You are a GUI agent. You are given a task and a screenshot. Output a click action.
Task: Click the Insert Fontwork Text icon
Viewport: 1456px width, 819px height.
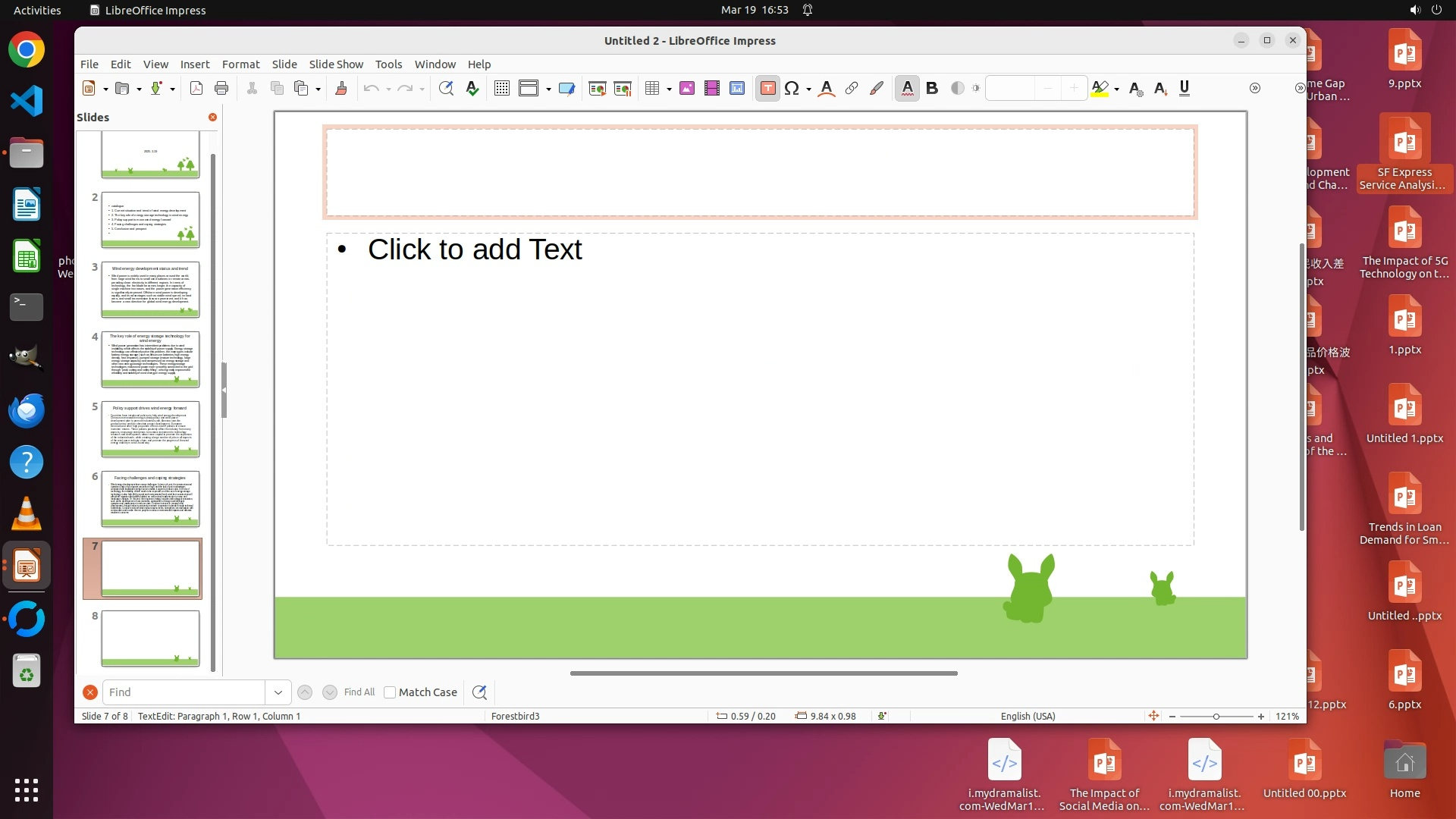tap(827, 89)
